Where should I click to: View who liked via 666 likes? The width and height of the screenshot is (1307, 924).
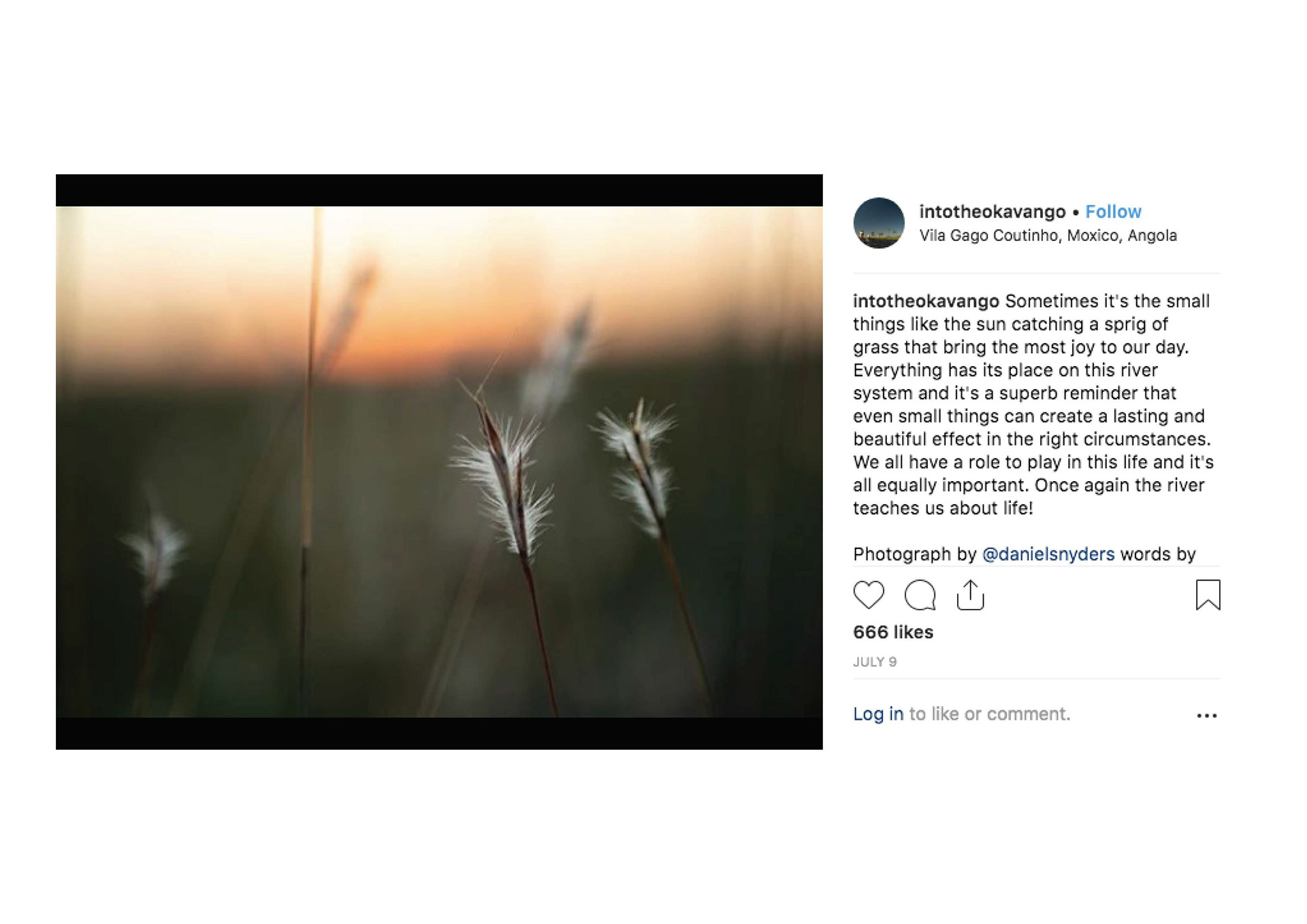[x=893, y=632]
